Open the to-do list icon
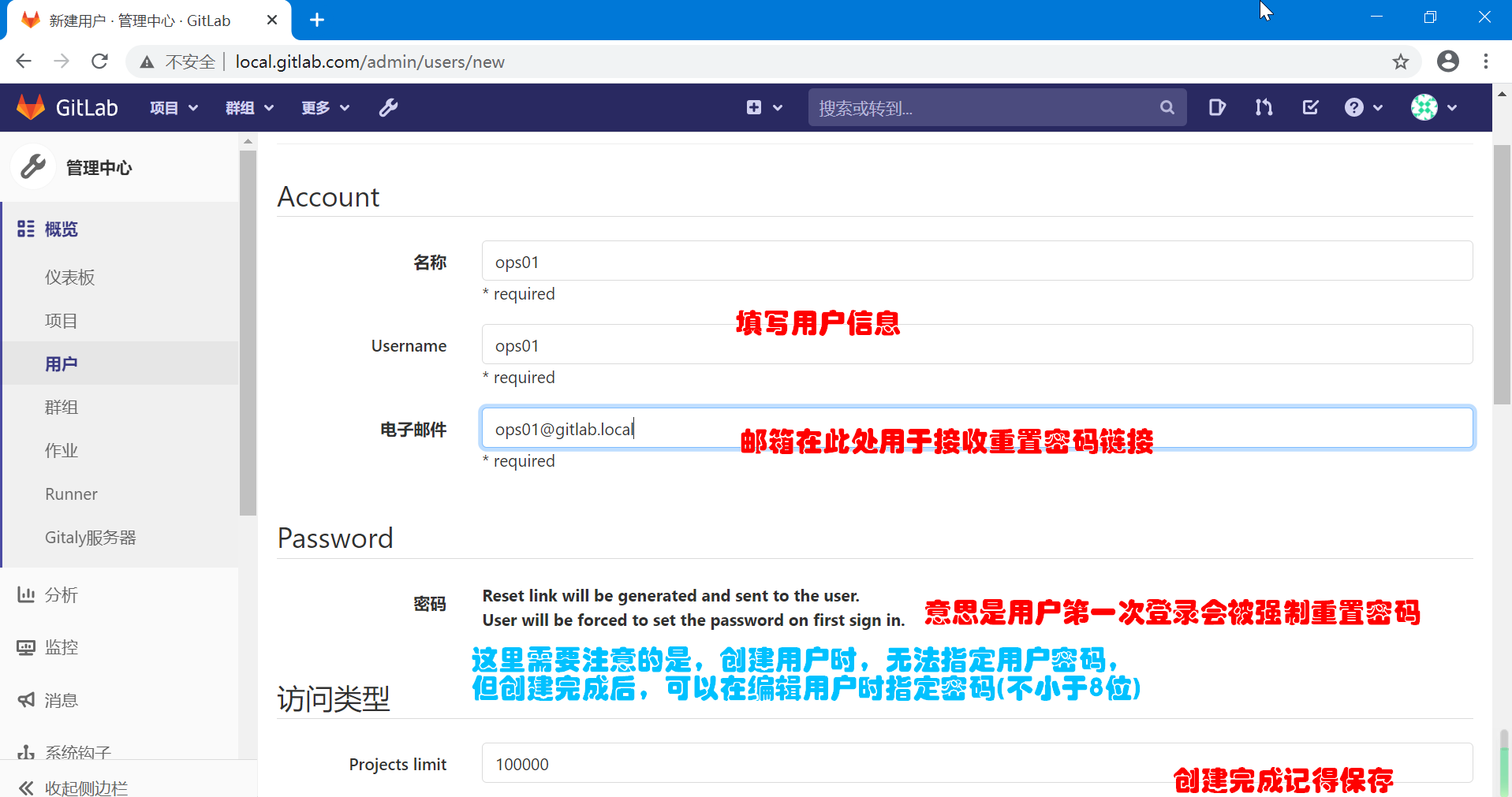The image size is (1512, 797). click(1310, 107)
